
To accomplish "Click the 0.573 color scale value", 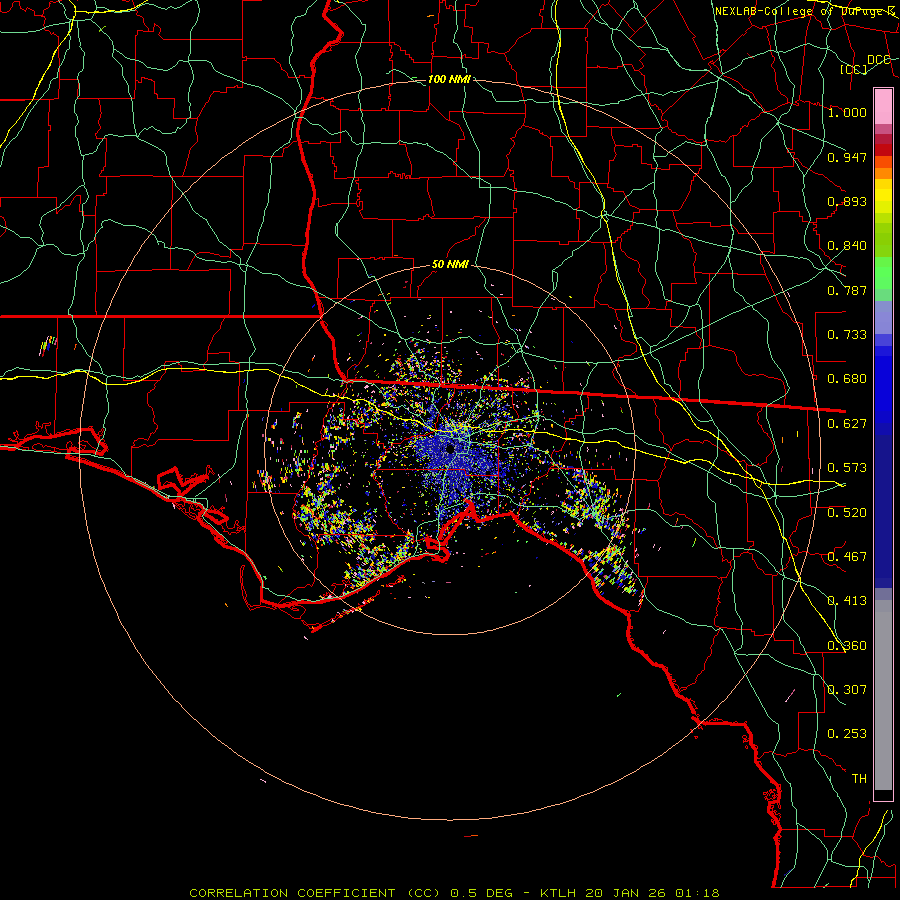I will pyautogui.click(x=847, y=468).
